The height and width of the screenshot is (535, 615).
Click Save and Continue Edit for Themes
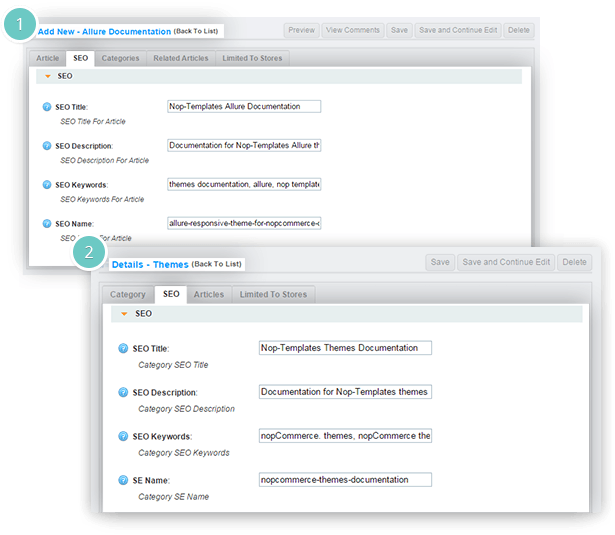pyautogui.click(x=506, y=262)
